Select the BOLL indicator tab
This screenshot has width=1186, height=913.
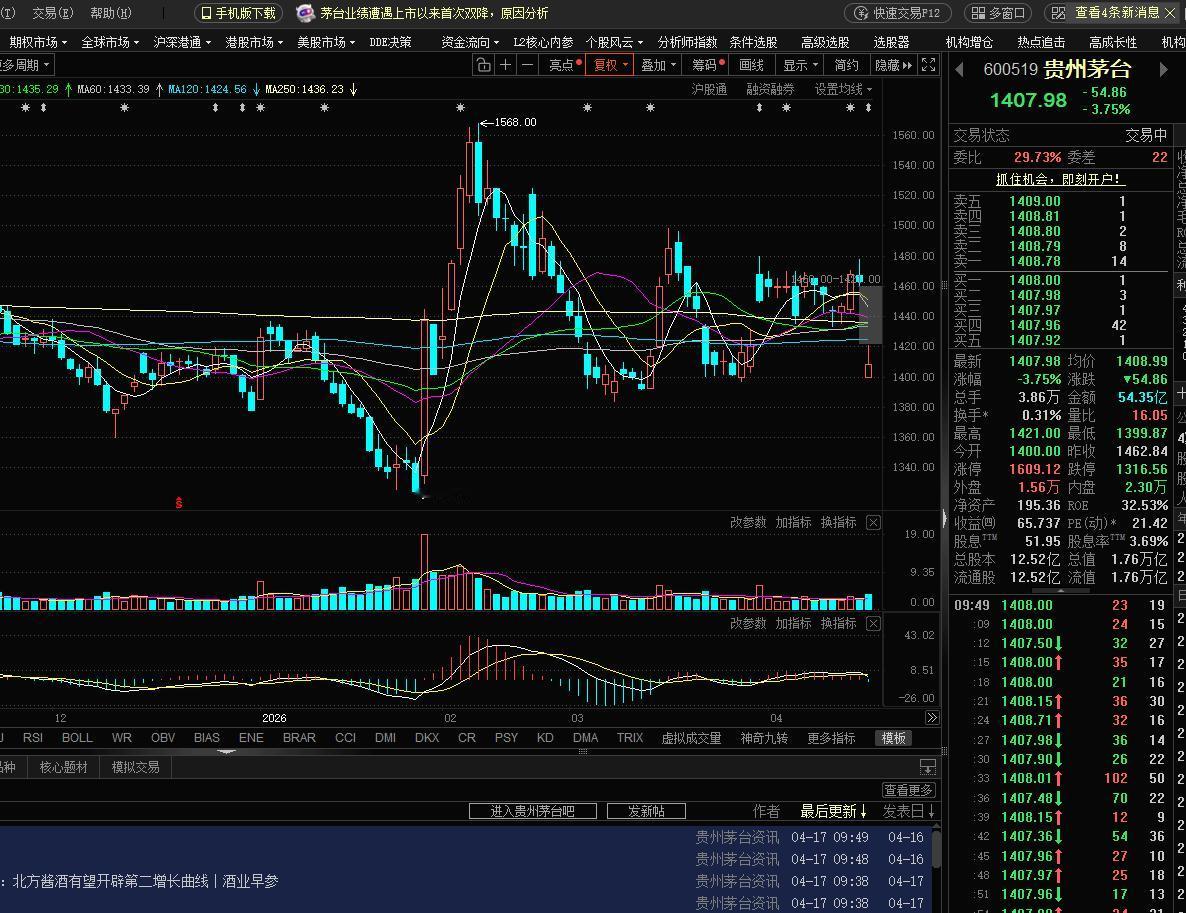click(77, 738)
